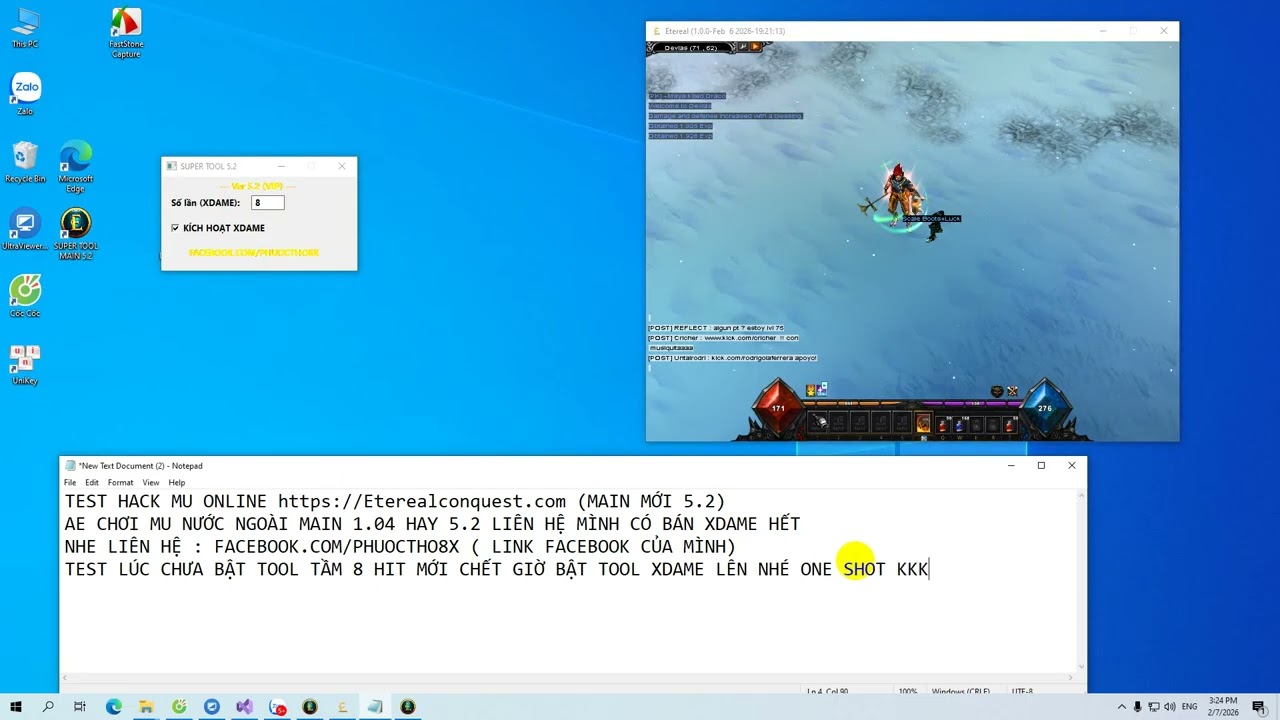Show hidden system tray icons
Screen dimensions: 1280x720
(x=1121, y=707)
